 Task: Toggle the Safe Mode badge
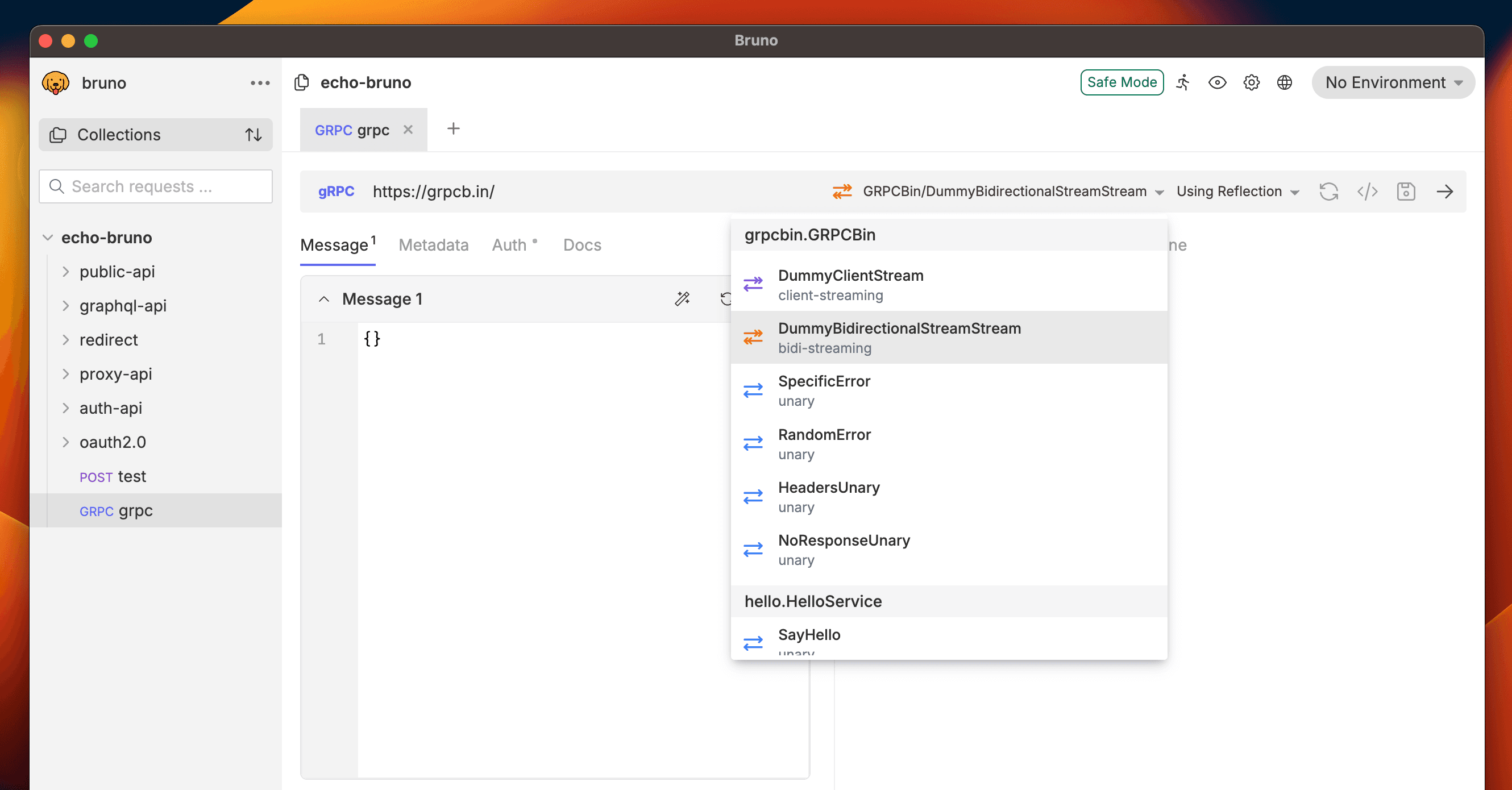point(1121,82)
